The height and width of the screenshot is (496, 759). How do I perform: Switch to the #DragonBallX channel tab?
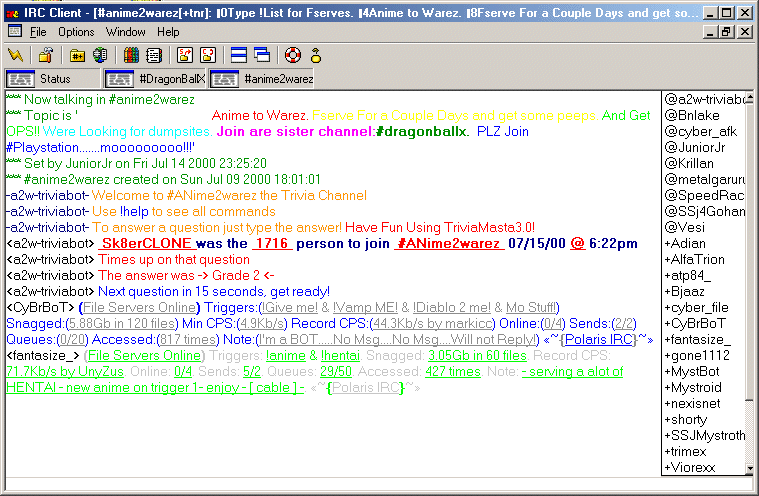tap(155, 78)
